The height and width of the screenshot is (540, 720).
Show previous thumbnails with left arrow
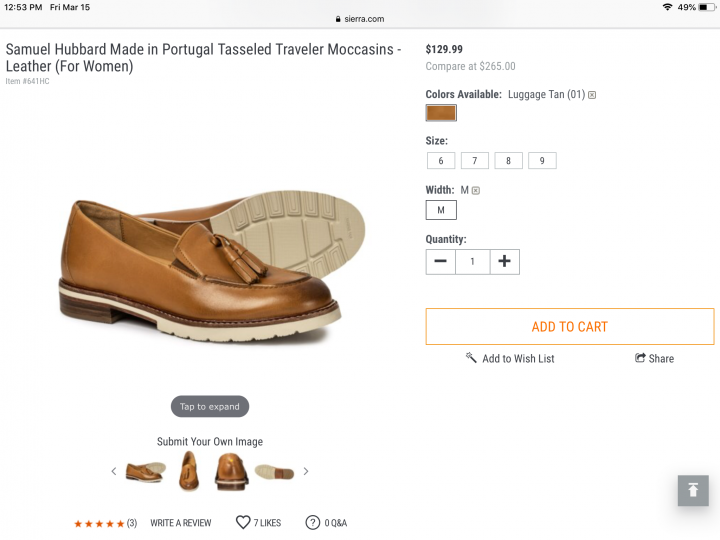click(x=114, y=471)
